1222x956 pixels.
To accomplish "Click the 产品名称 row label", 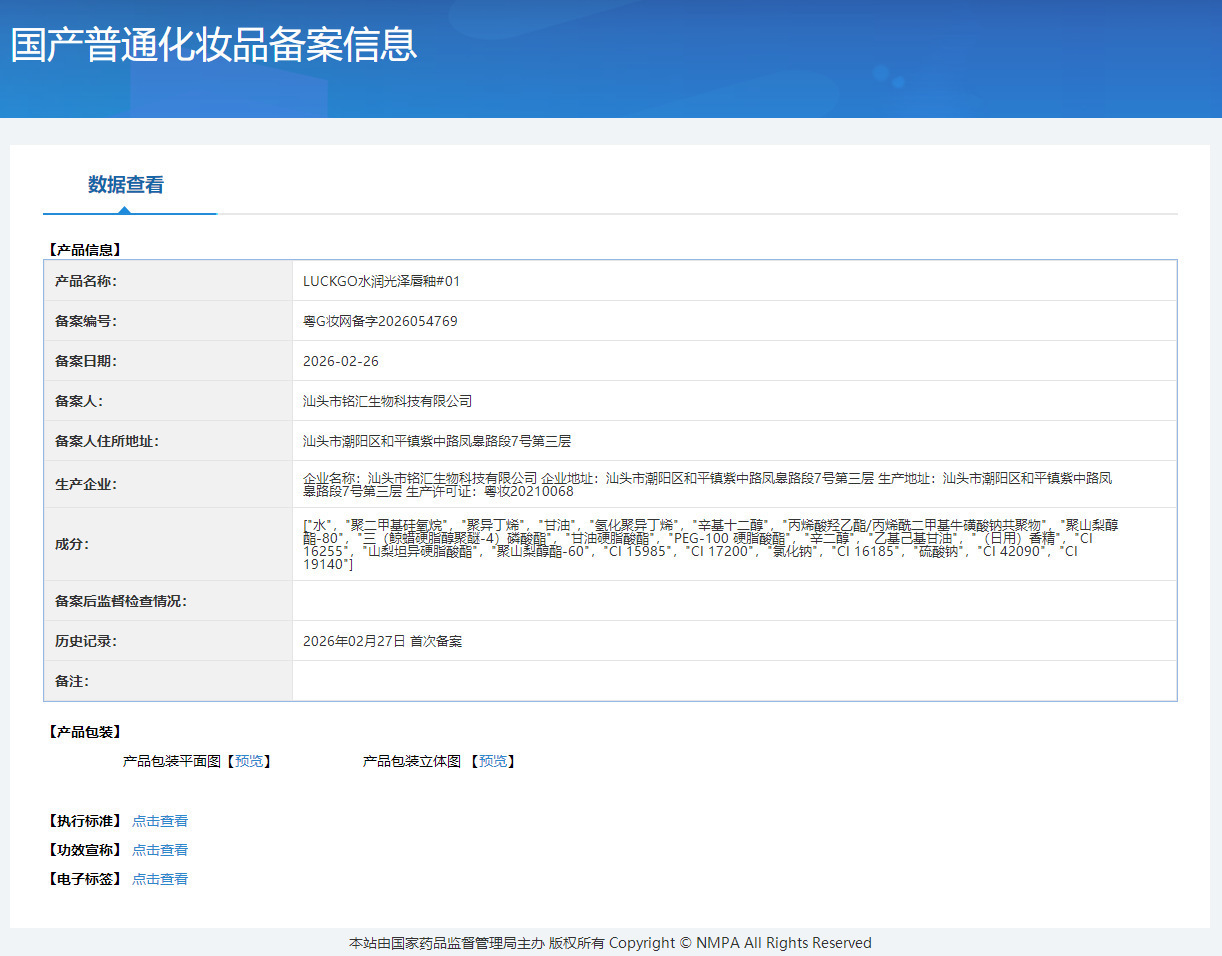I will click(86, 281).
